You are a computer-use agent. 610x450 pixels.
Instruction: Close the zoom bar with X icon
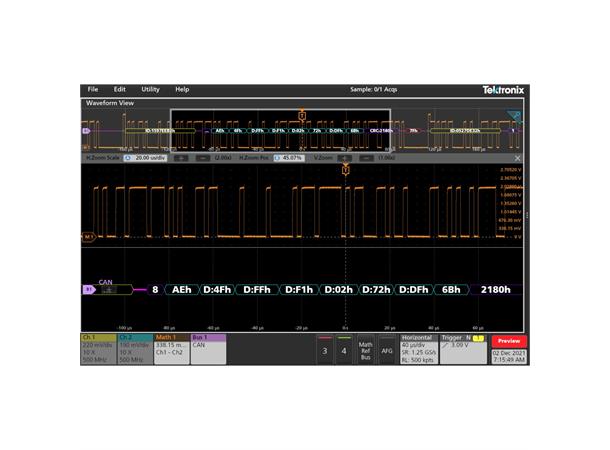point(517,158)
